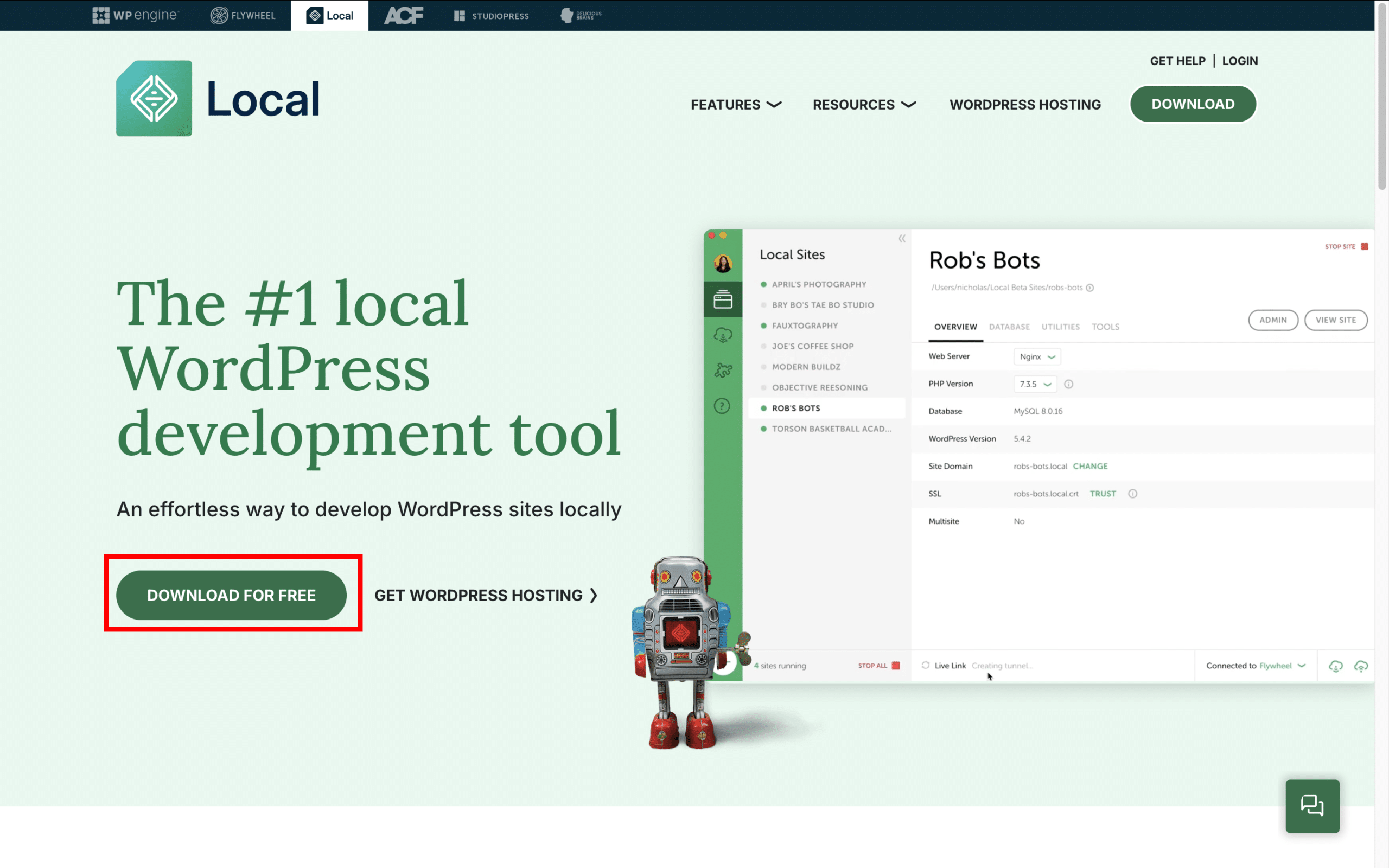Screen dimensions: 1389x868
Task: Open the Nginx web server dropdown
Action: click(x=1036, y=356)
